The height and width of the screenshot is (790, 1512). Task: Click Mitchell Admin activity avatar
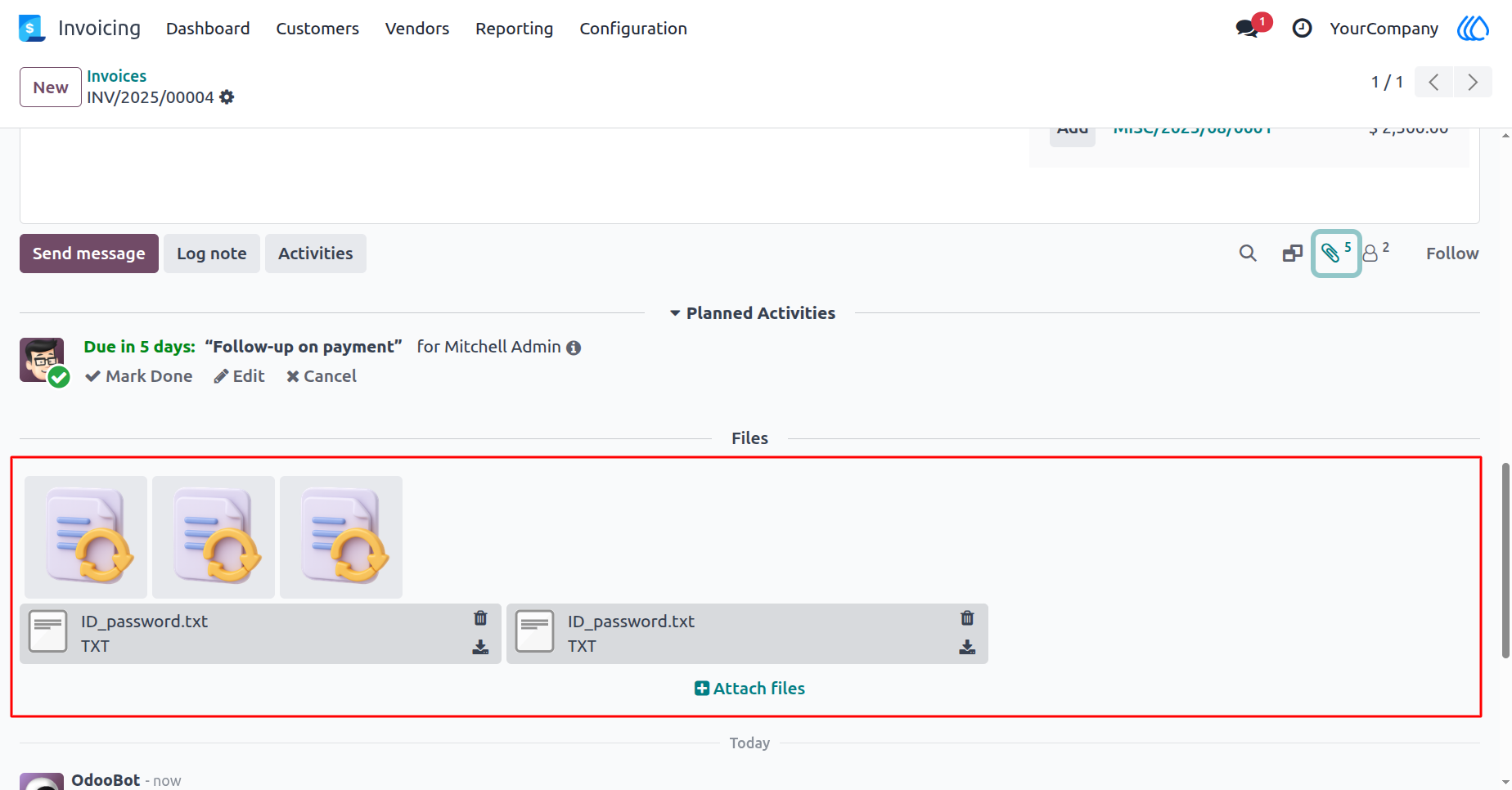coord(42,360)
